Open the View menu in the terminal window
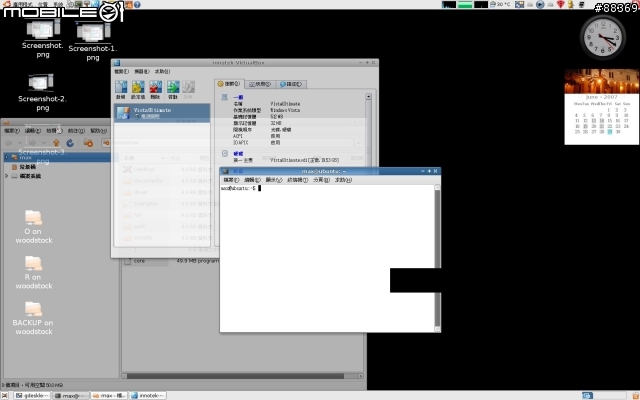The image size is (640, 400). (273, 180)
